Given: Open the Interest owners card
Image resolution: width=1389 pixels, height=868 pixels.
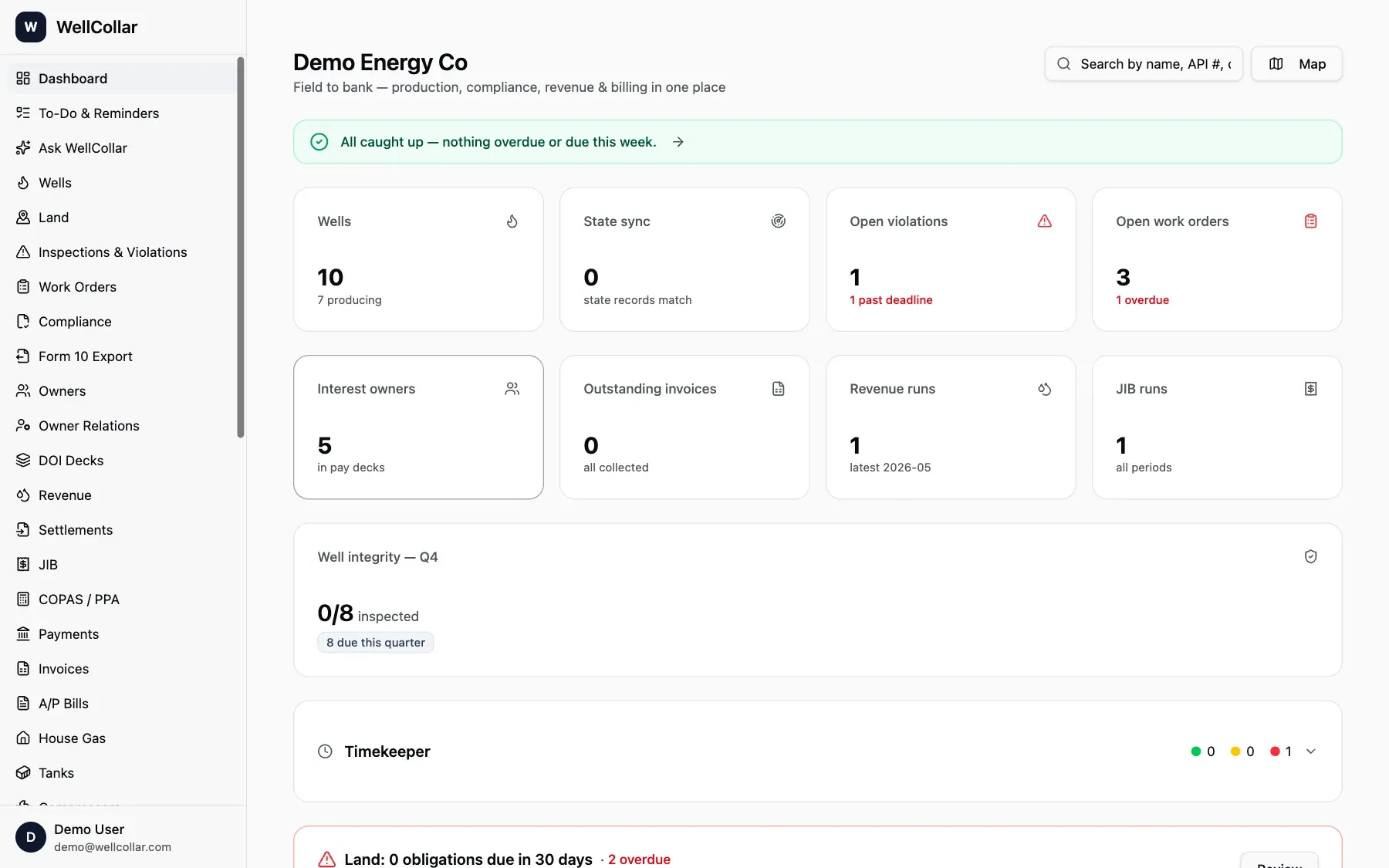Looking at the screenshot, I should (418, 427).
